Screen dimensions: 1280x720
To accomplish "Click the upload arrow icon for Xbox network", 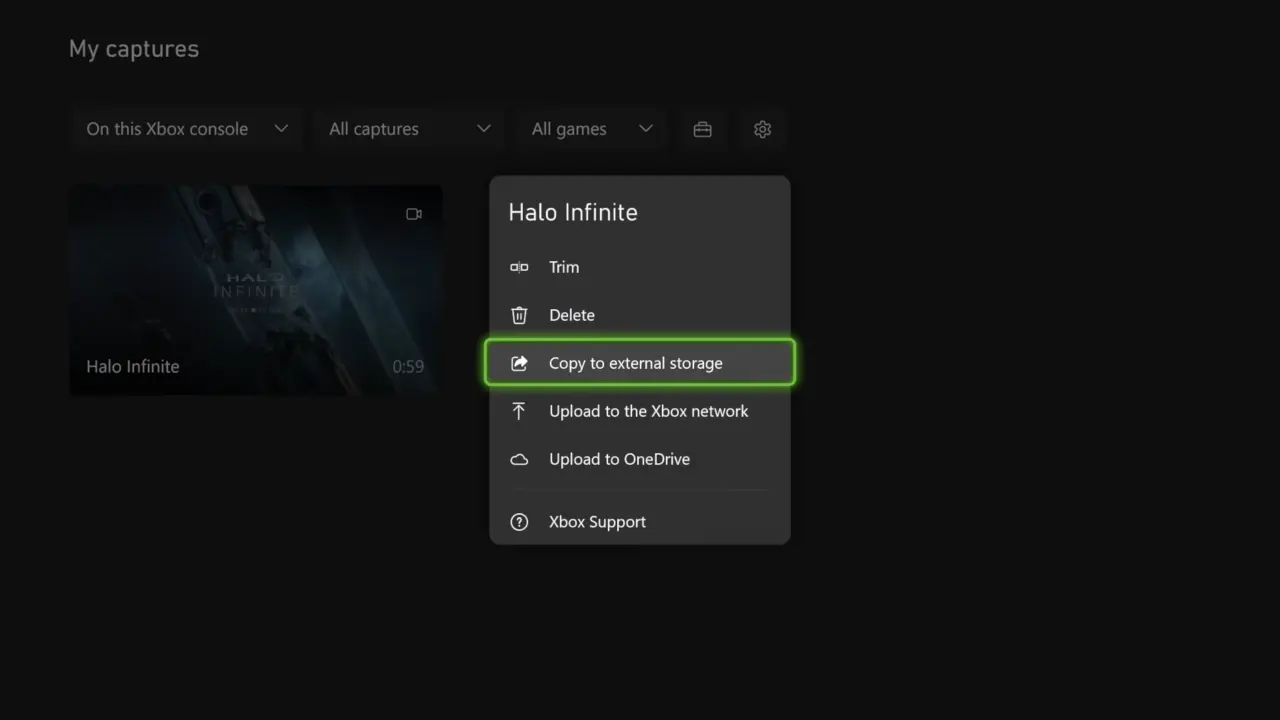I will point(519,411).
